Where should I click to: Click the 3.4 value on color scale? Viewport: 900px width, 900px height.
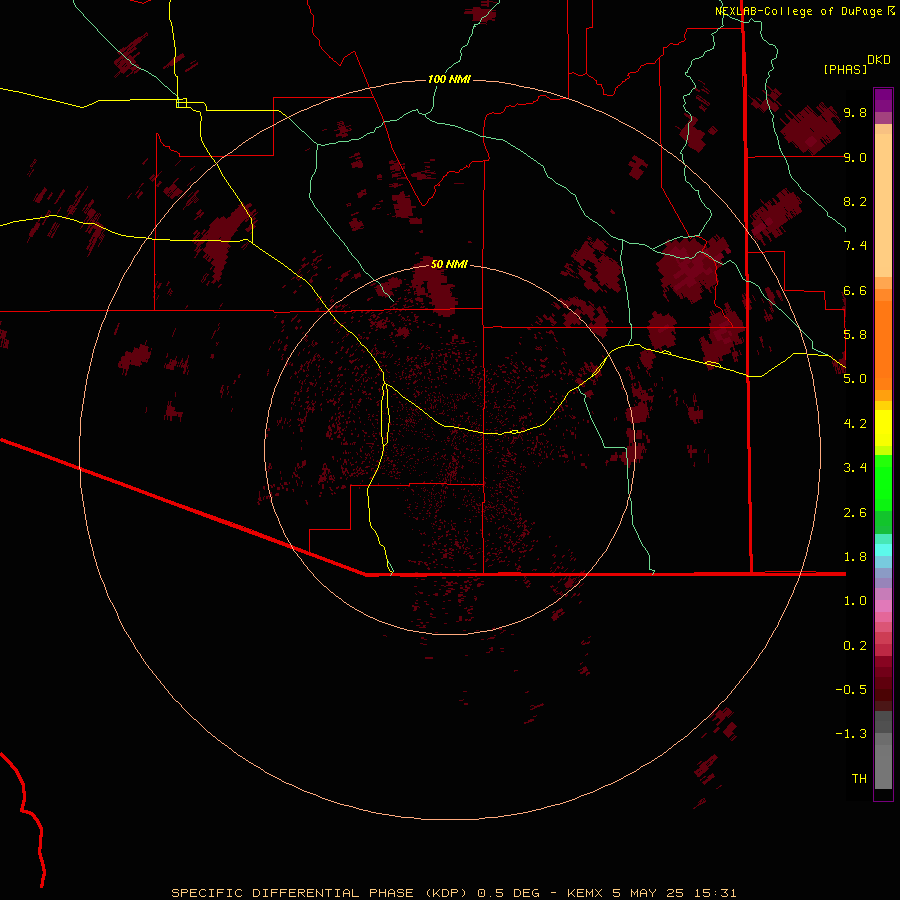coord(855,468)
